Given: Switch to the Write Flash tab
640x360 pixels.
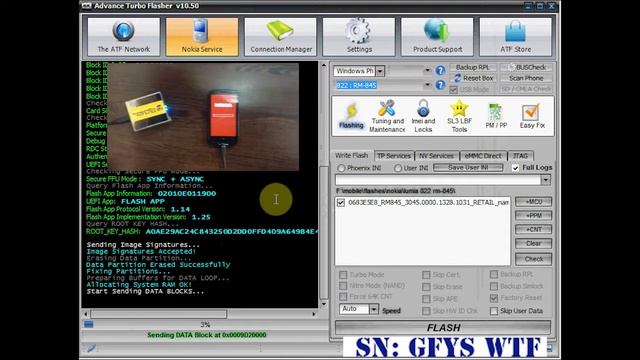Looking at the screenshot, I should click(351, 155).
